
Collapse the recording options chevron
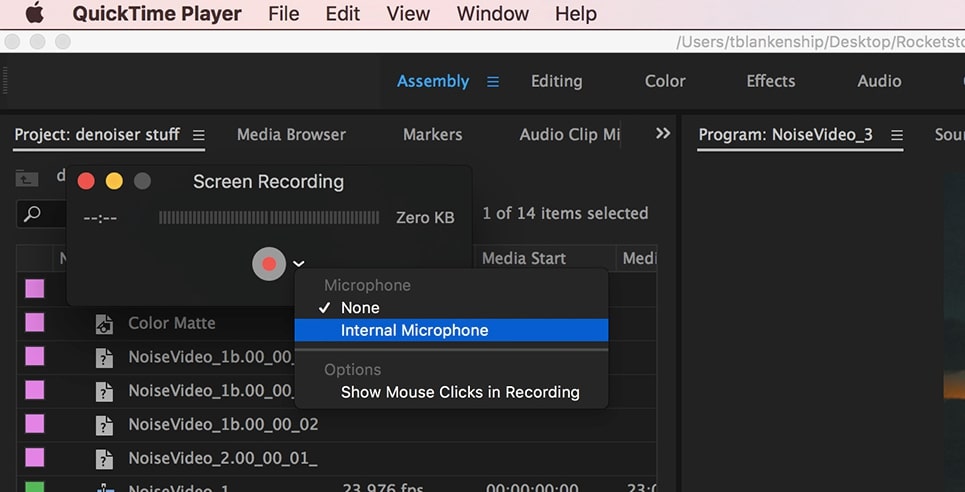point(298,264)
